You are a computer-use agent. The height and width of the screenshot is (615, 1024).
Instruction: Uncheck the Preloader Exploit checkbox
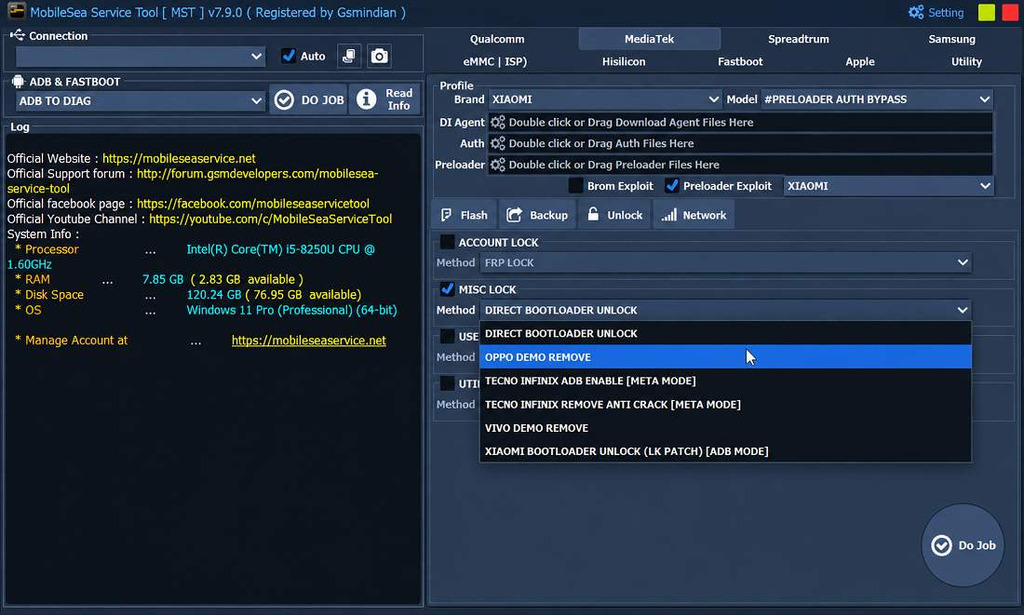671,186
